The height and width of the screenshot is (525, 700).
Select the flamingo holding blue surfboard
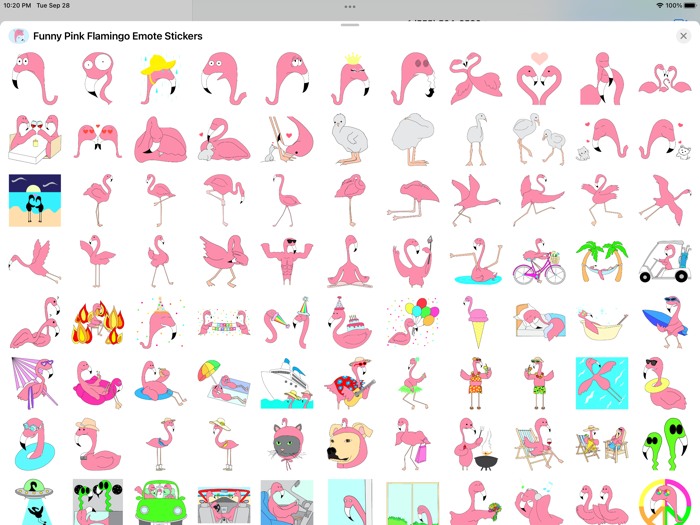point(665,322)
